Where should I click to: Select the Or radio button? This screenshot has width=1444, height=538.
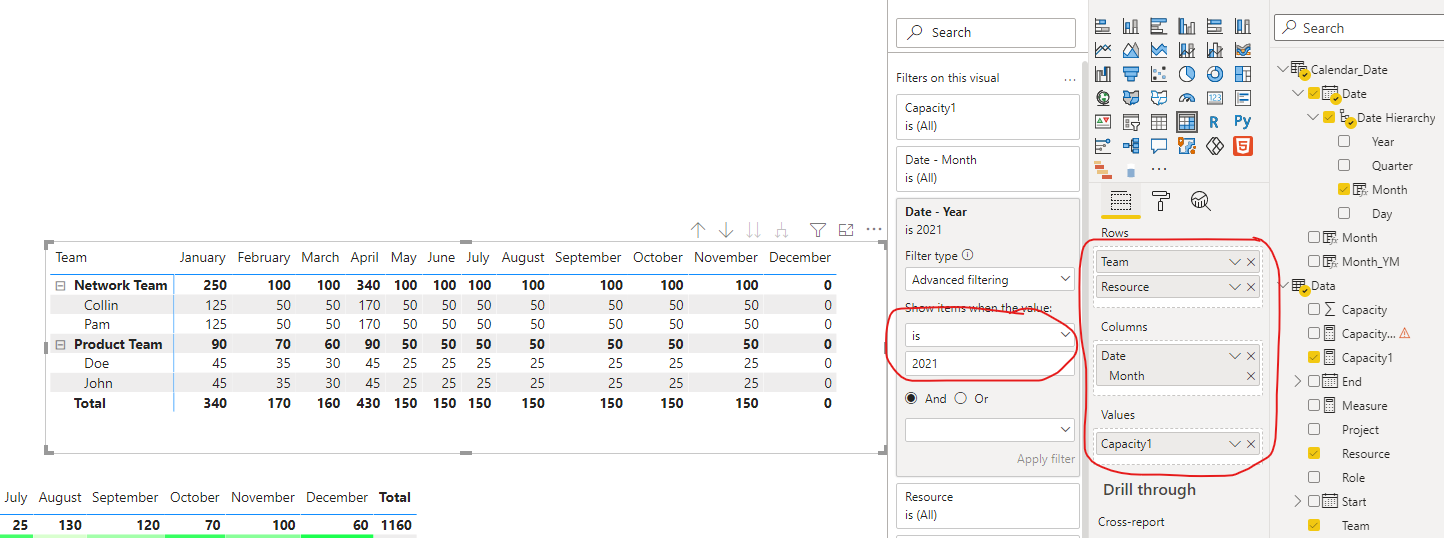[960, 398]
